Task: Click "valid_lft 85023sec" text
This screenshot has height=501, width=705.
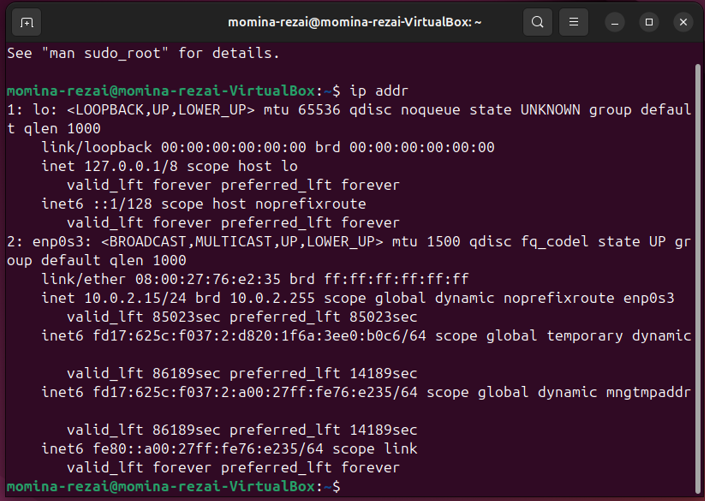Action: (143, 317)
